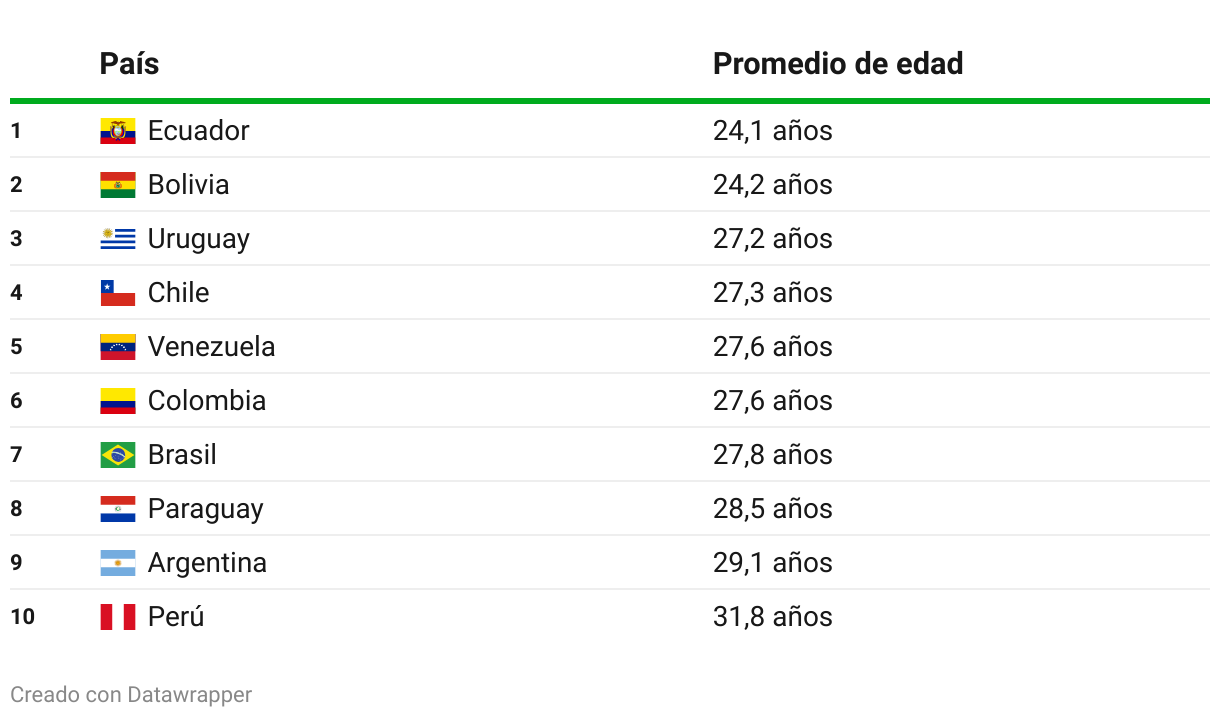Viewport: 1220px width, 718px height.
Task: Click the 31,8 años value for Perú
Action: pyautogui.click(x=773, y=617)
